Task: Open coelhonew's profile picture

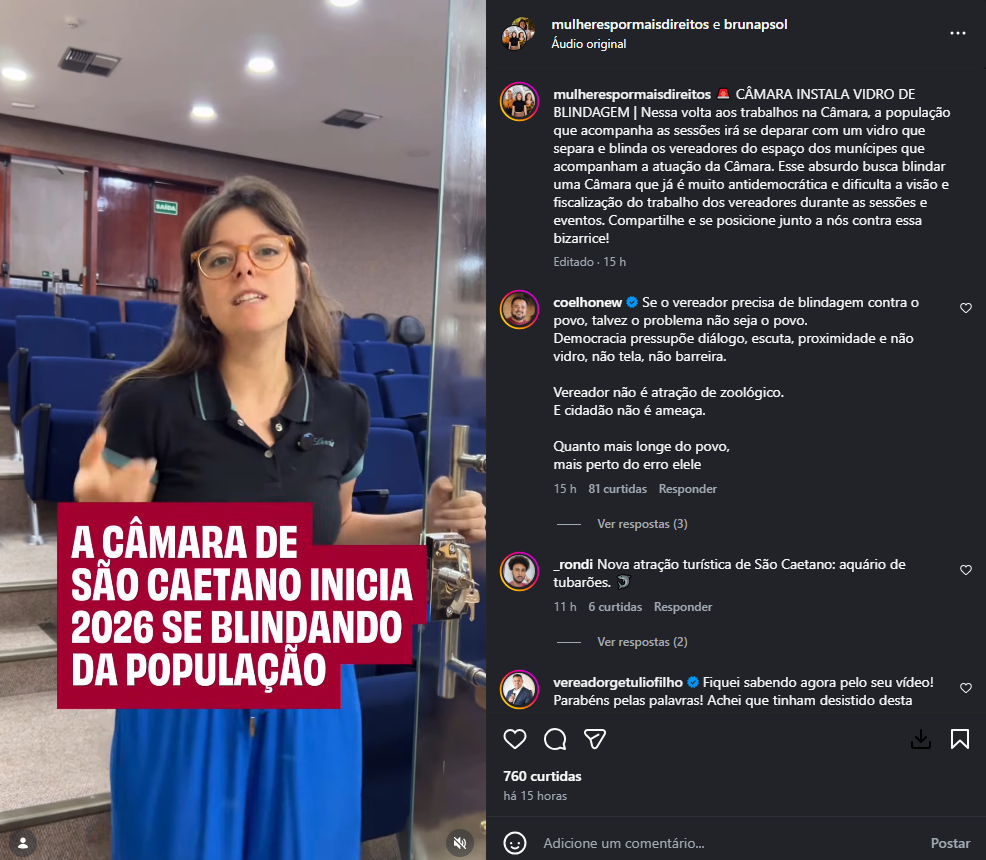Action: pos(519,309)
